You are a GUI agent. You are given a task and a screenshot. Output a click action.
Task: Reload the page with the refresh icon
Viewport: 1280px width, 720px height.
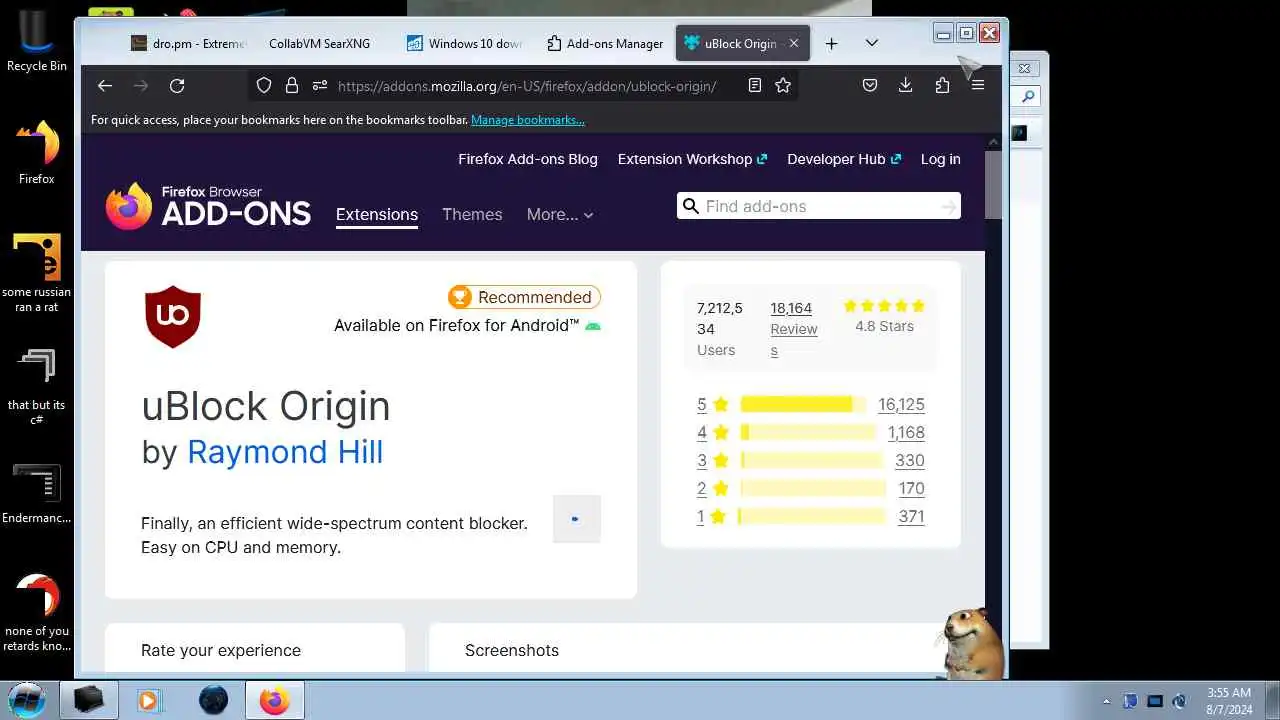(177, 86)
